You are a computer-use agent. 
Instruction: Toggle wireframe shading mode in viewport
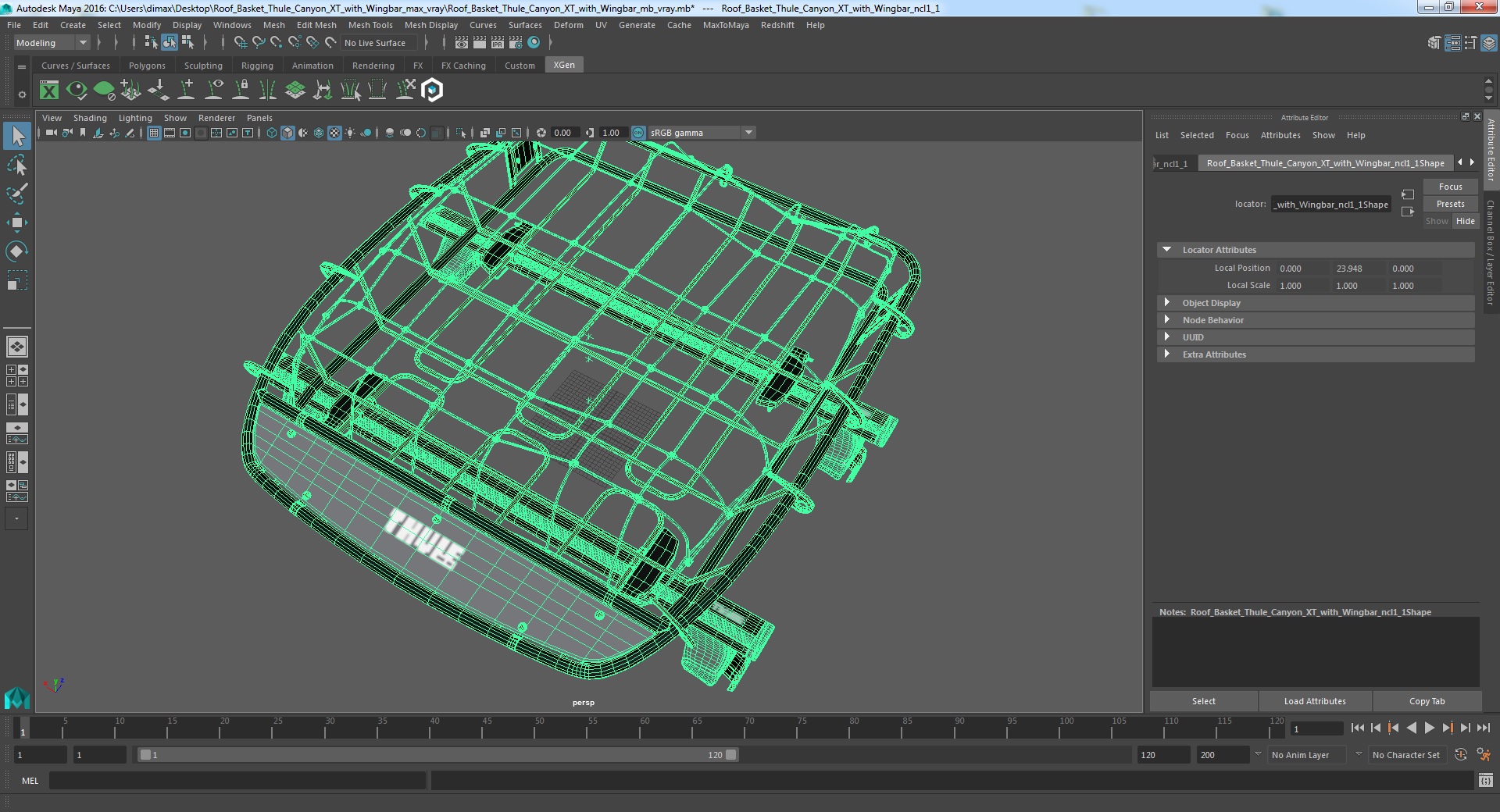[x=272, y=133]
